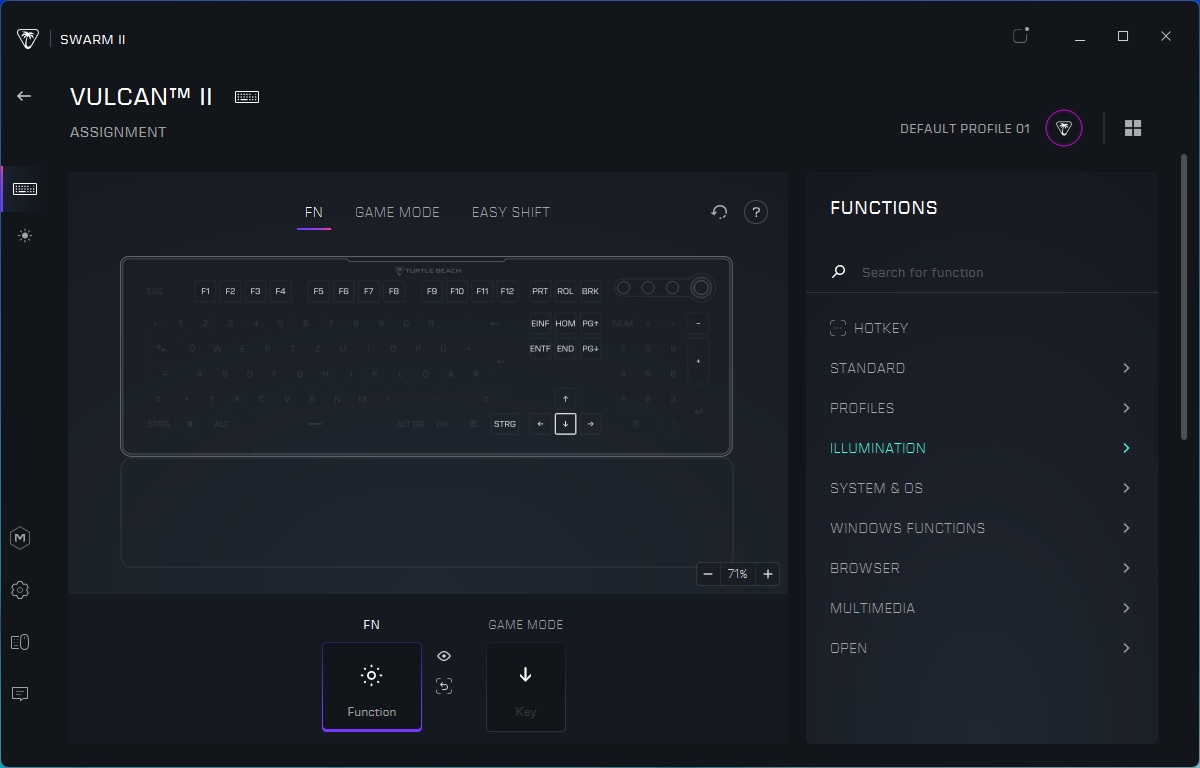Screen dimensions: 1200x768
Task: Select the numpad minus key
Action: pos(698,323)
